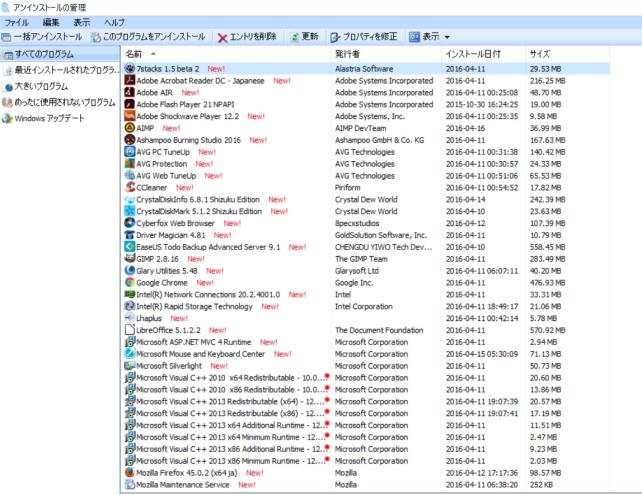This screenshot has width=642, height=495.
Task: Sort by サイズ column header
Action: (567, 54)
